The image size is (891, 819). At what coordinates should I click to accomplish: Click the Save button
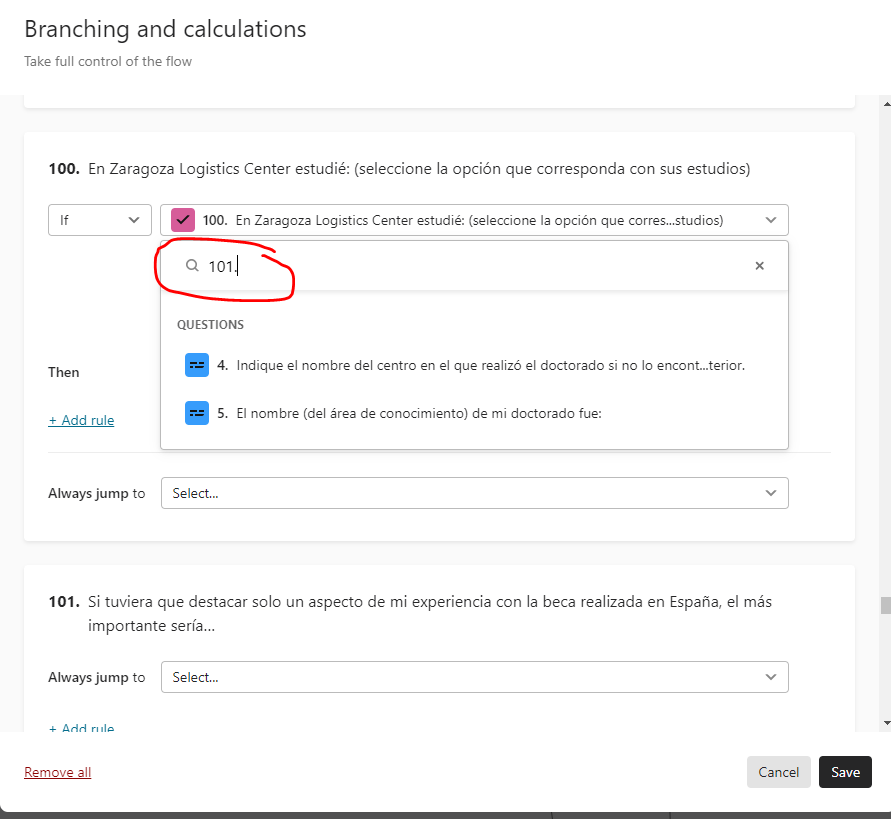click(x=845, y=772)
